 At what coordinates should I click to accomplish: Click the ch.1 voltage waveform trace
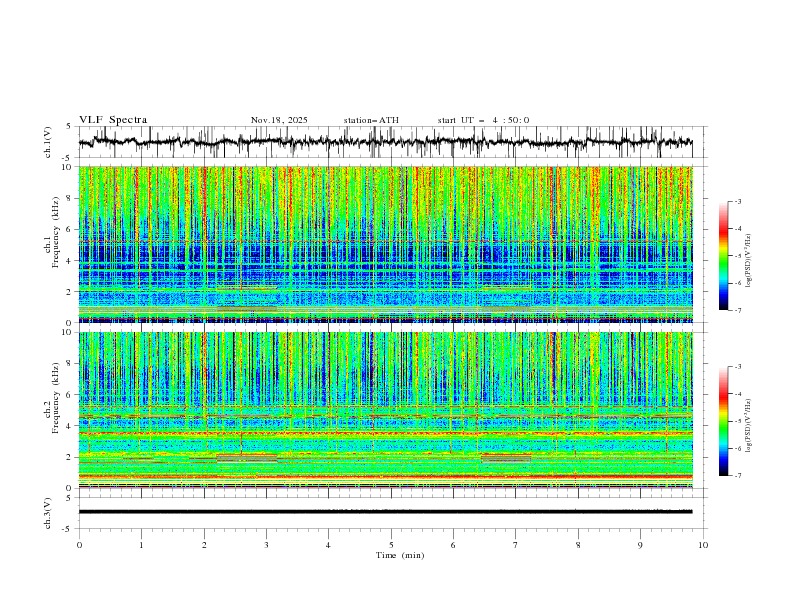(x=385, y=142)
